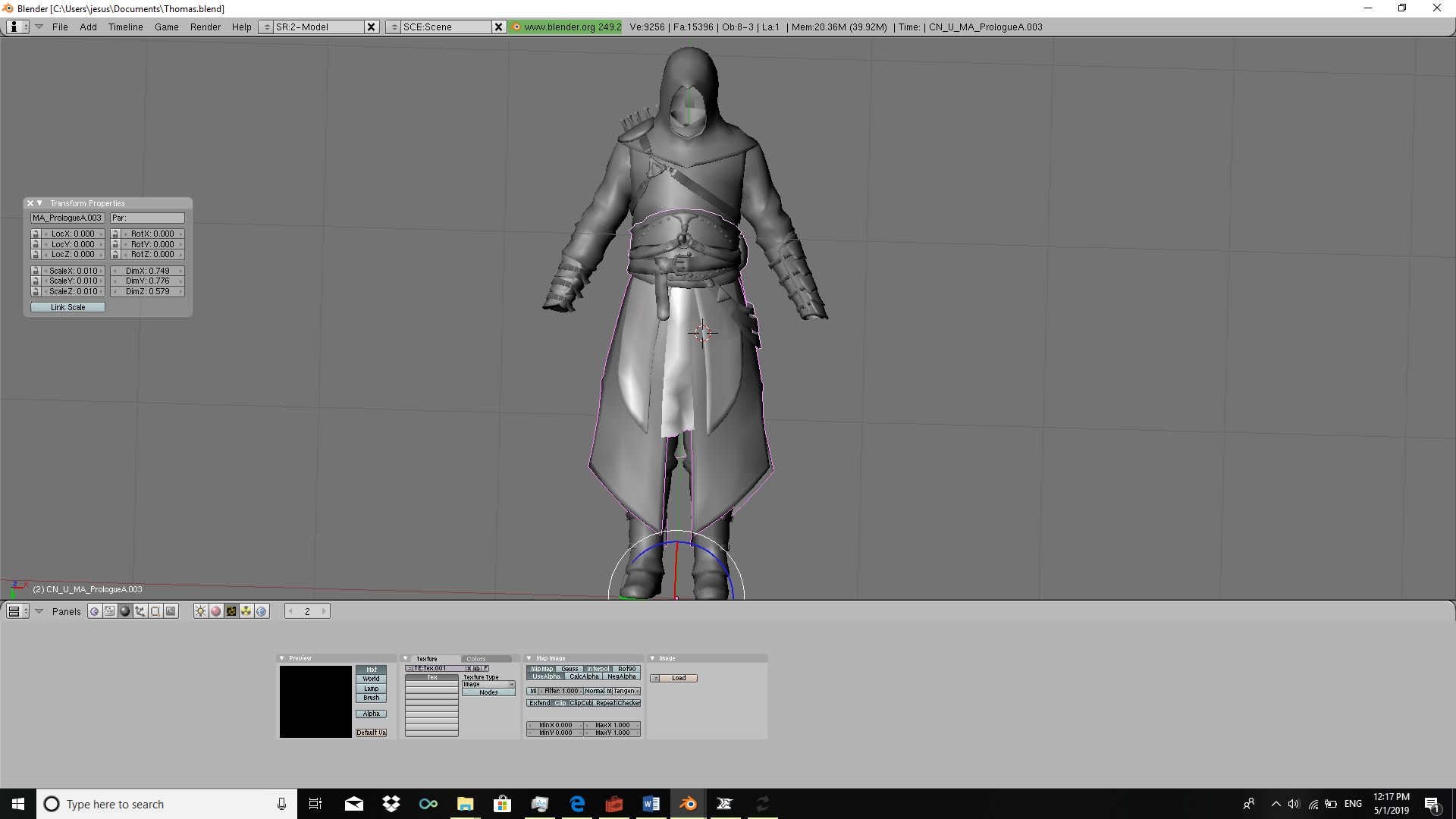Collapse the Preview panel triangle
This screenshot has width=1456, height=819.
(282, 658)
